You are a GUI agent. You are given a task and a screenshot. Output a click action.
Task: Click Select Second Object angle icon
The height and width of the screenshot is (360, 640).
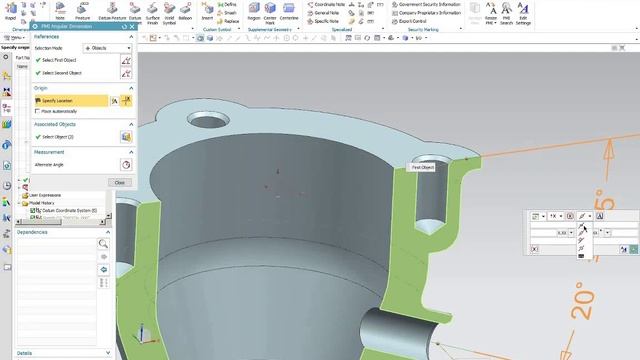tap(126, 73)
